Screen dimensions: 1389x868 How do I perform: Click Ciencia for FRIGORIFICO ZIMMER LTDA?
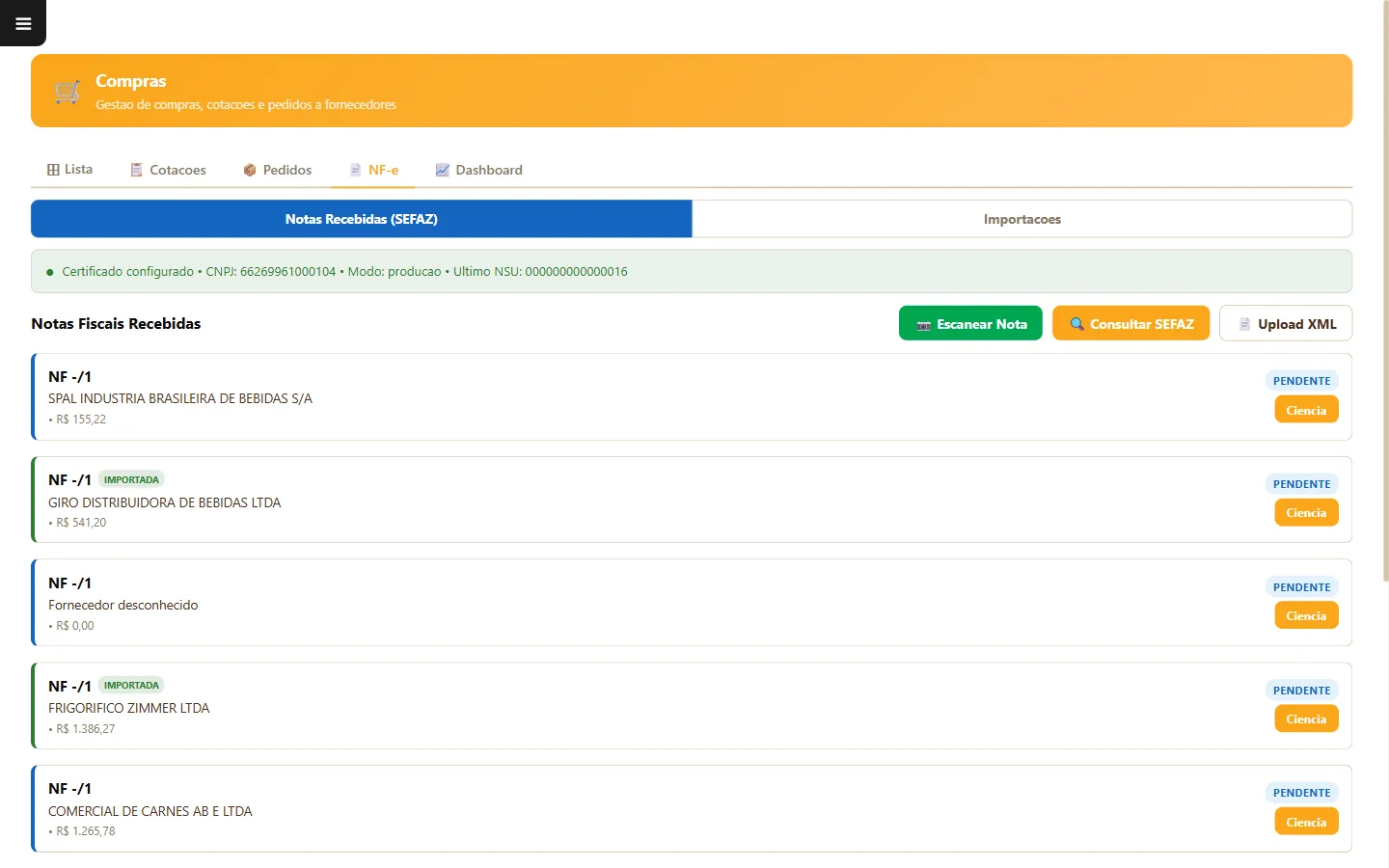coord(1306,719)
